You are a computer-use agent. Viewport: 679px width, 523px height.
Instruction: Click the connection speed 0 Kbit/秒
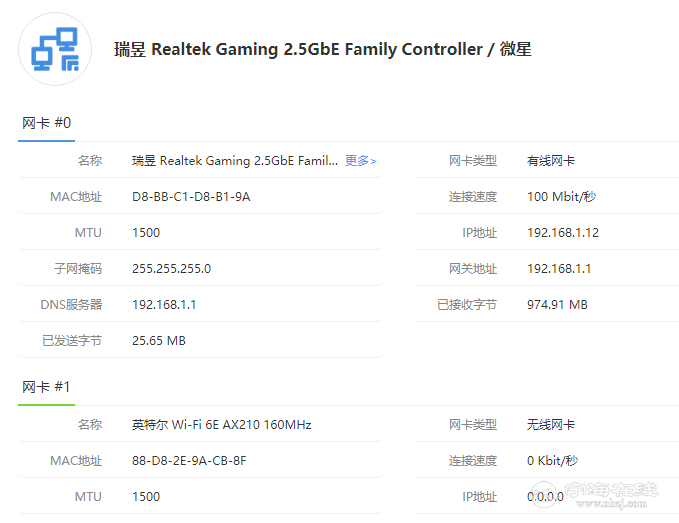click(x=552, y=461)
